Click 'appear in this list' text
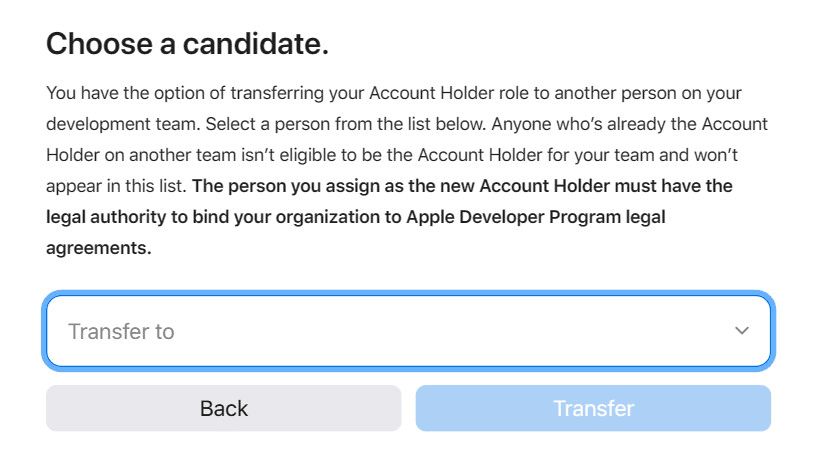The height and width of the screenshot is (462, 814). pos(113,186)
